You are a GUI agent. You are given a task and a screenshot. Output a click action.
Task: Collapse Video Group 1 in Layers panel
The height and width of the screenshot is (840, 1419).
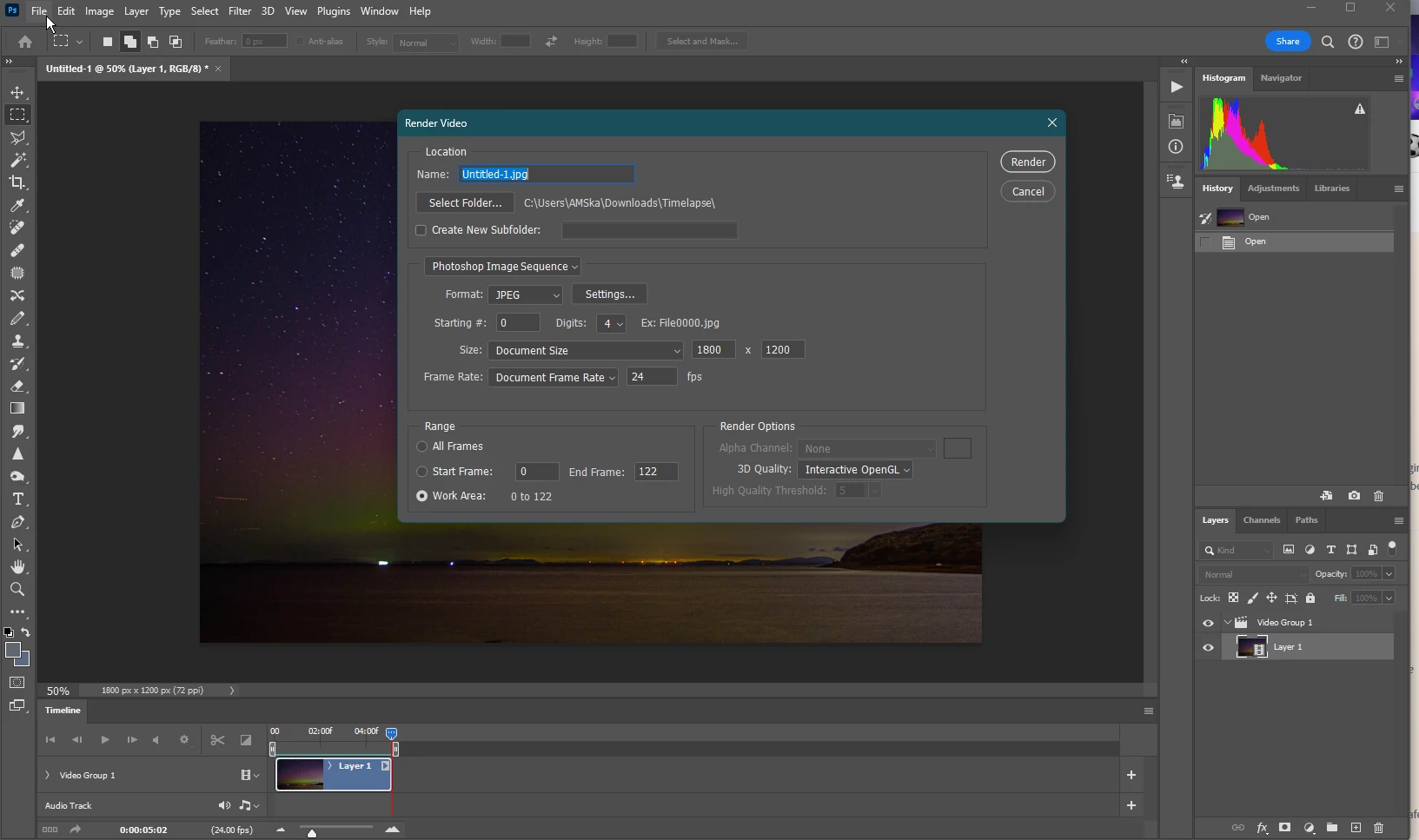[x=1228, y=623]
